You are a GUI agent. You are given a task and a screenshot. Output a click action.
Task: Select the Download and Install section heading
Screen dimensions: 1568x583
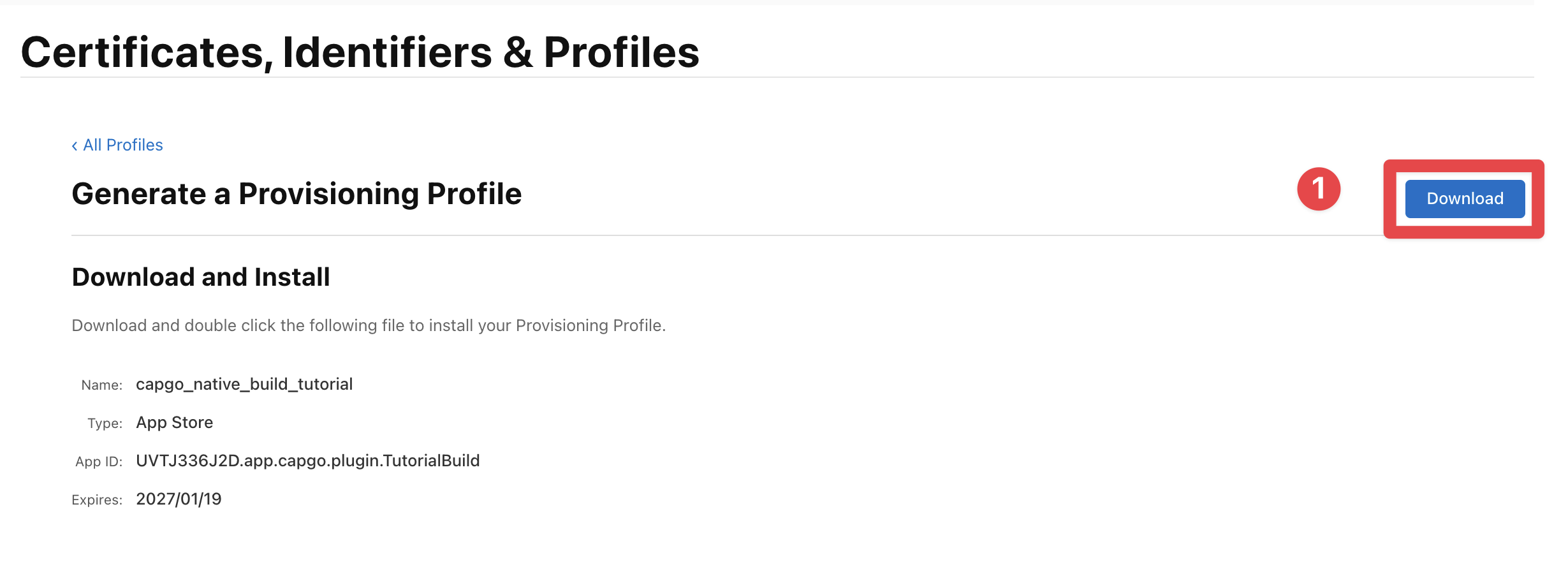point(201,277)
